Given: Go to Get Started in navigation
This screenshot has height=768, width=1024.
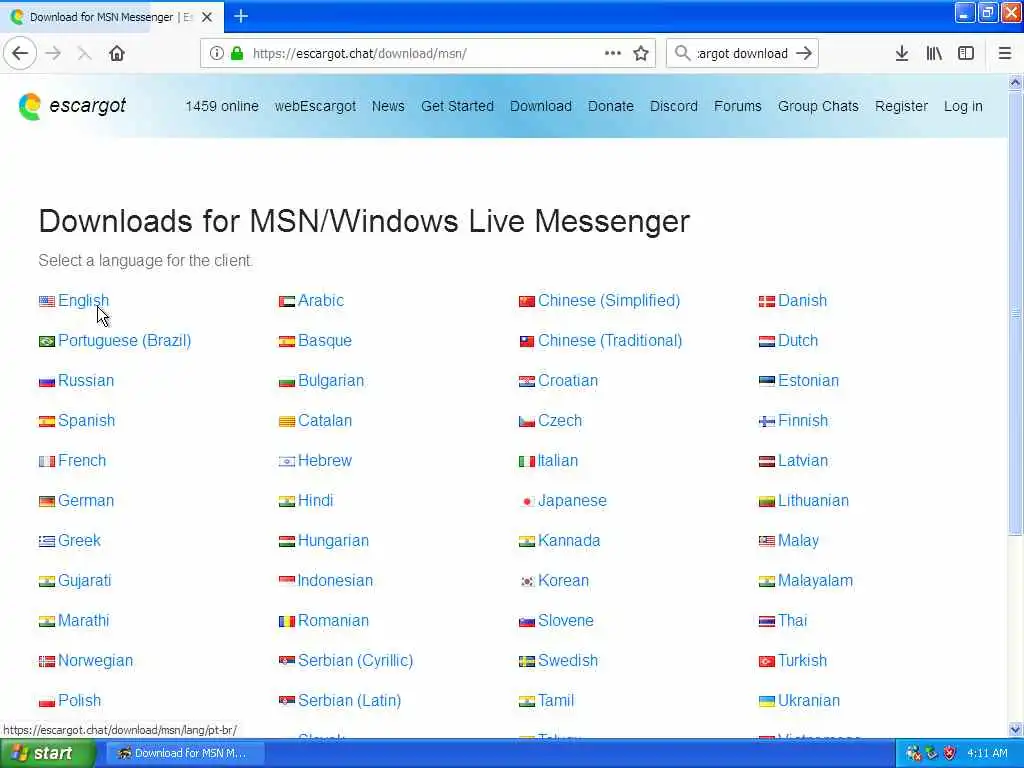Looking at the screenshot, I should point(457,106).
